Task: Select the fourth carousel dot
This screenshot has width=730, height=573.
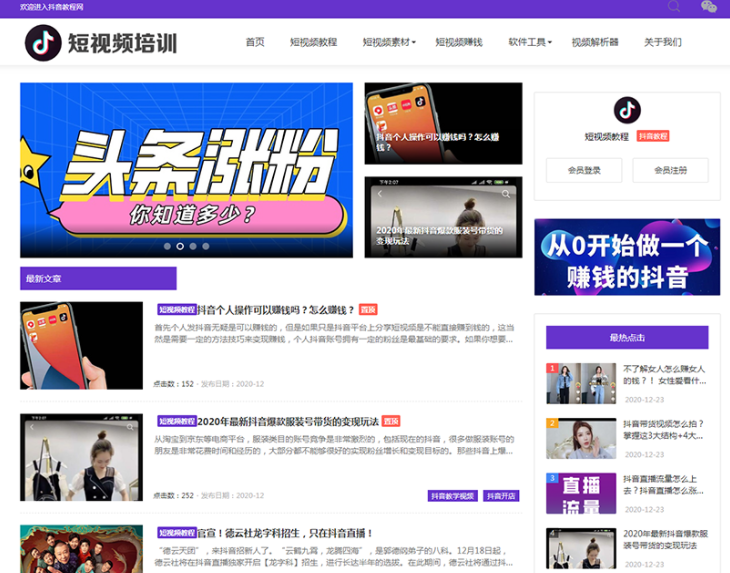Action: (x=205, y=246)
